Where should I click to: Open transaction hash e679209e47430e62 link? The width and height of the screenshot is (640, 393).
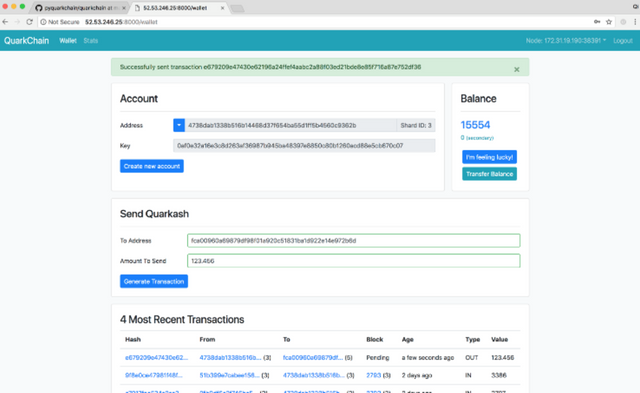(156, 357)
